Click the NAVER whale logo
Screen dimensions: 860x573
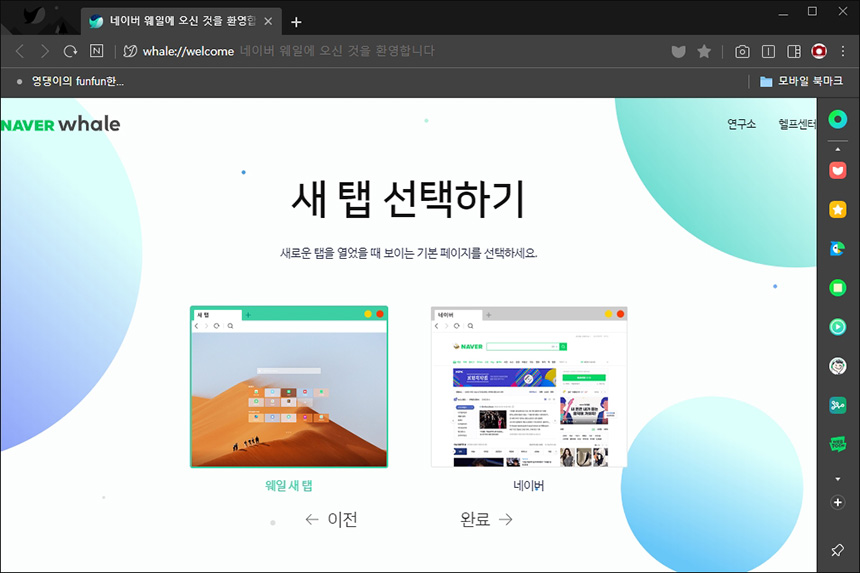pos(60,124)
